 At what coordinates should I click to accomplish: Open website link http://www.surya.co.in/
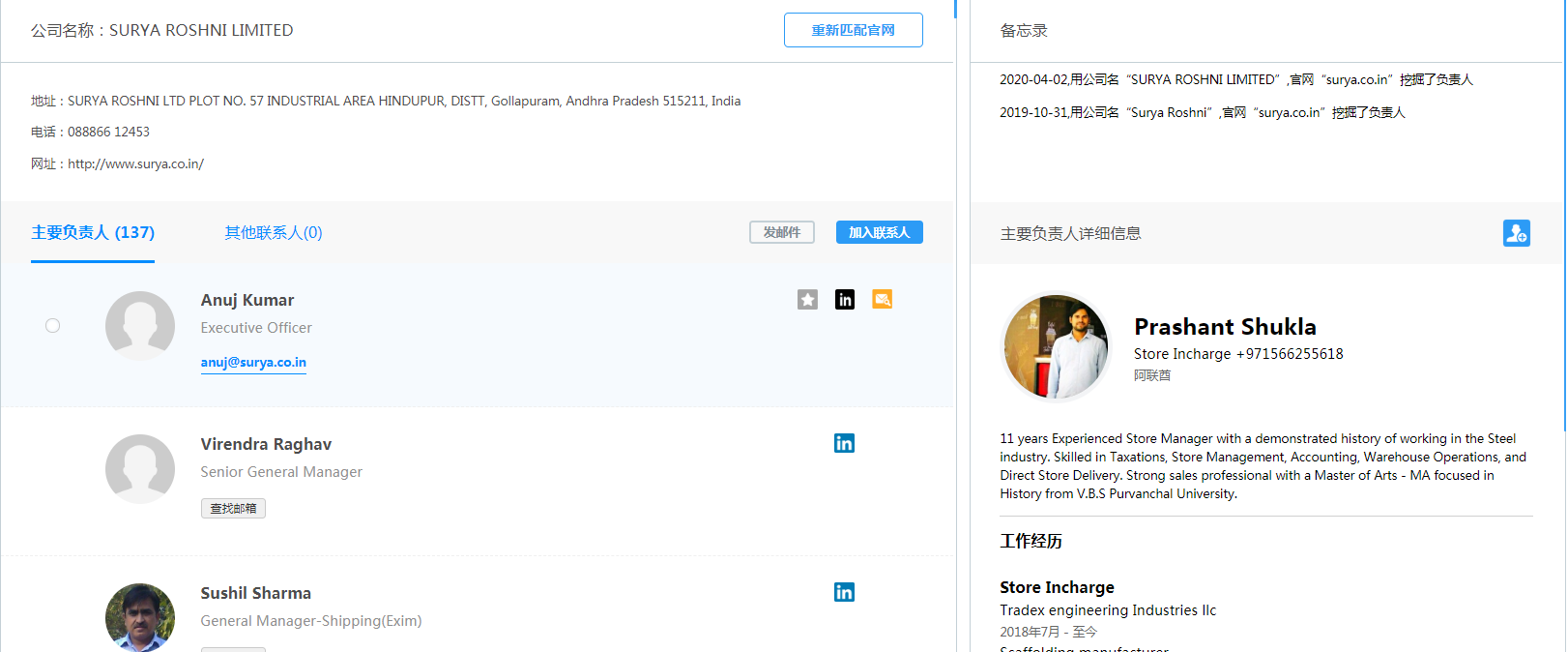coord(135,163)
